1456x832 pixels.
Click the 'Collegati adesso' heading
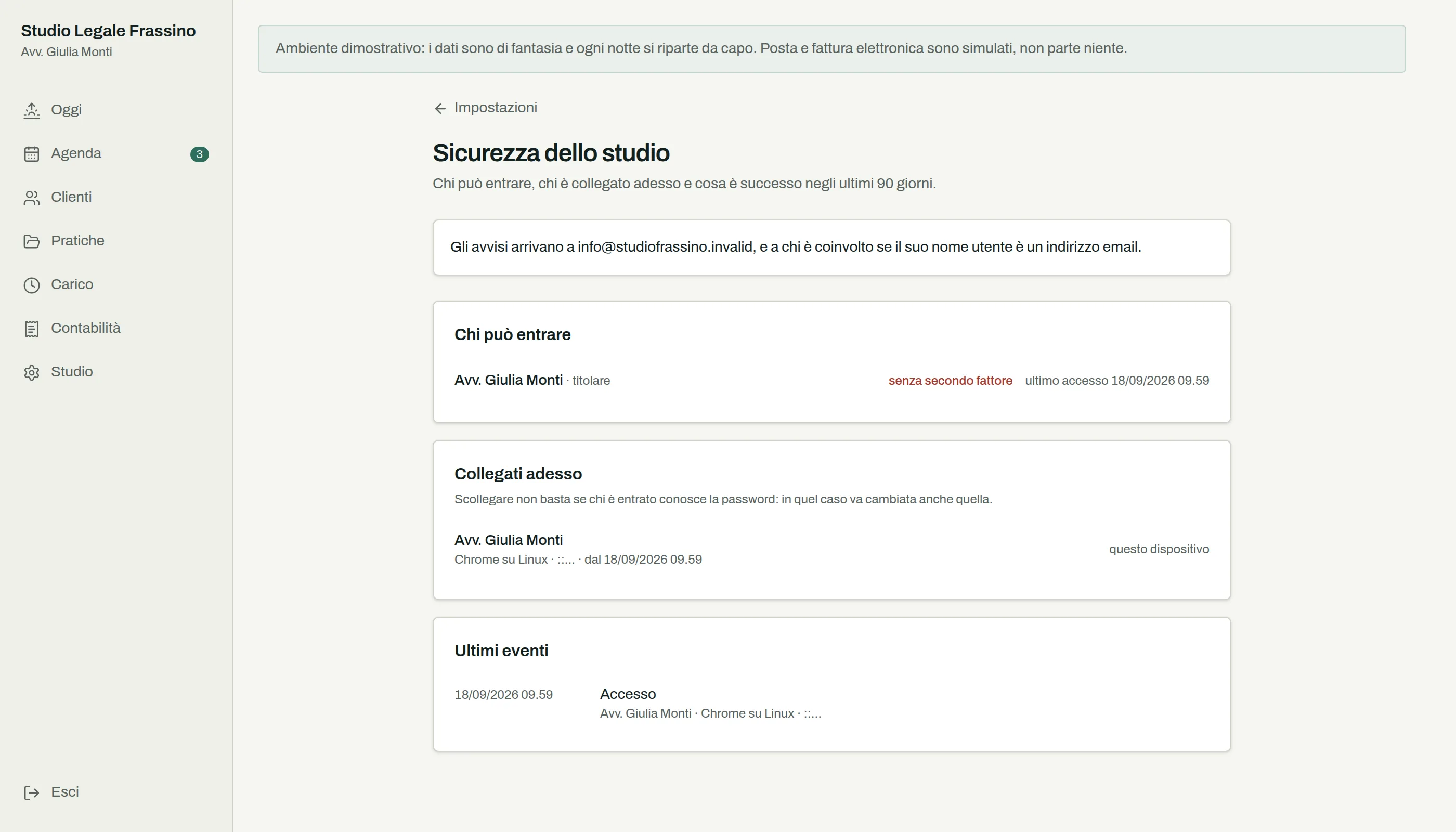point(518,474)
